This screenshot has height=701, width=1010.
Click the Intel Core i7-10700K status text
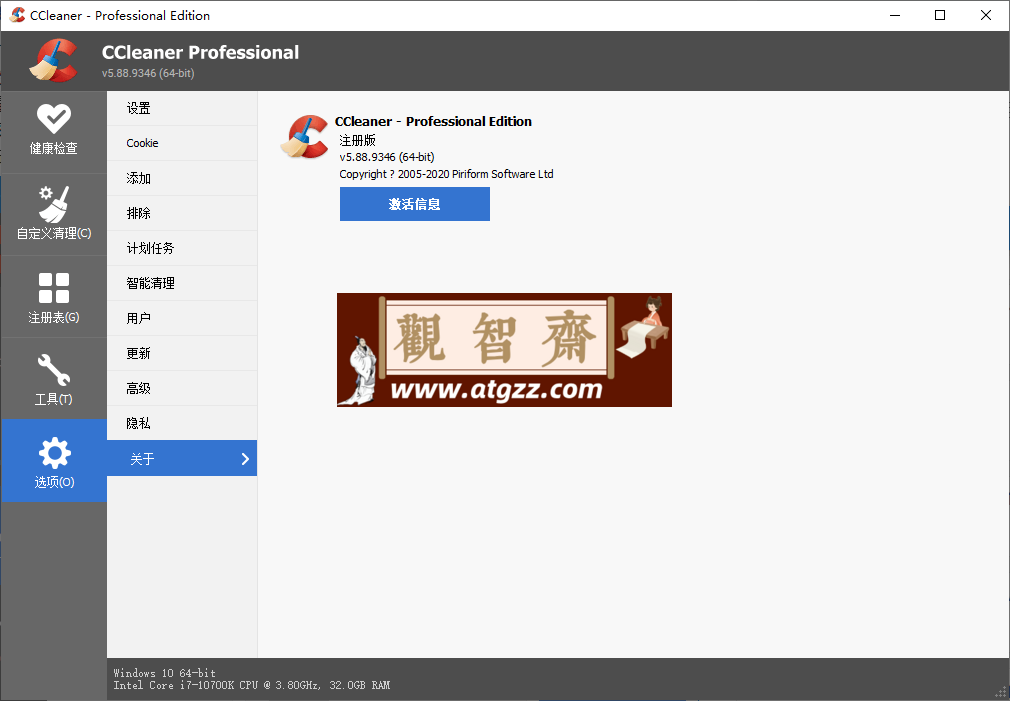[252, 685]
